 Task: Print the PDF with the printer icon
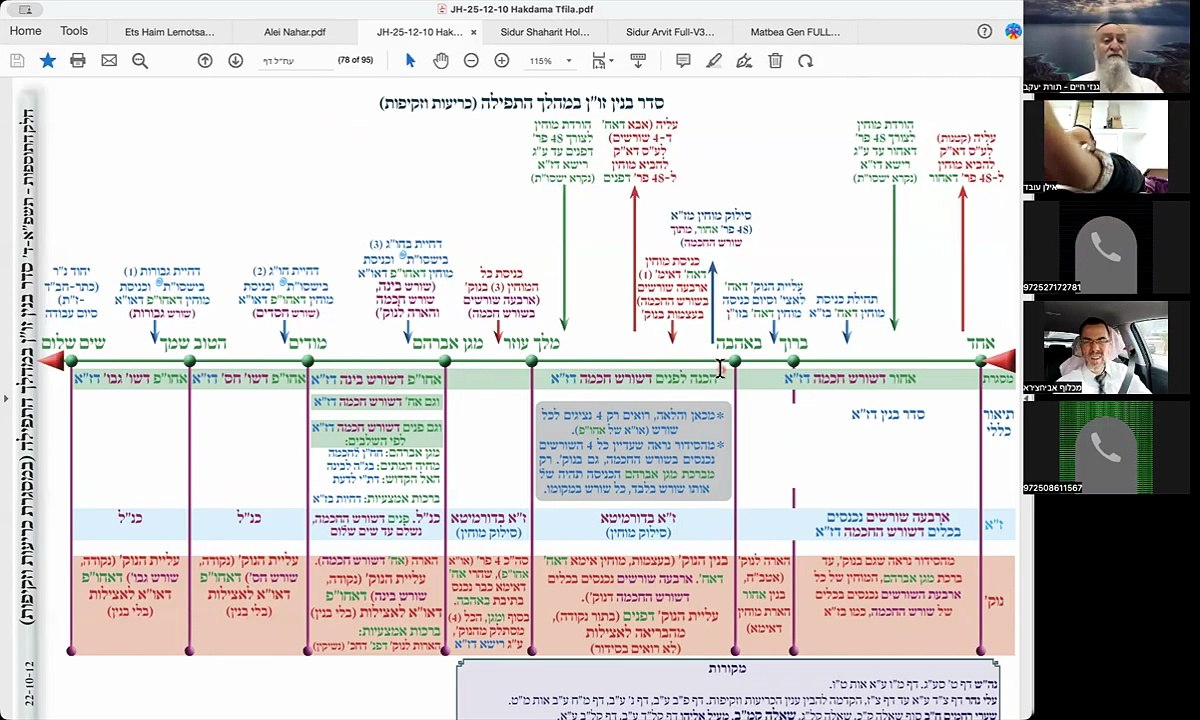click(78, 61)
